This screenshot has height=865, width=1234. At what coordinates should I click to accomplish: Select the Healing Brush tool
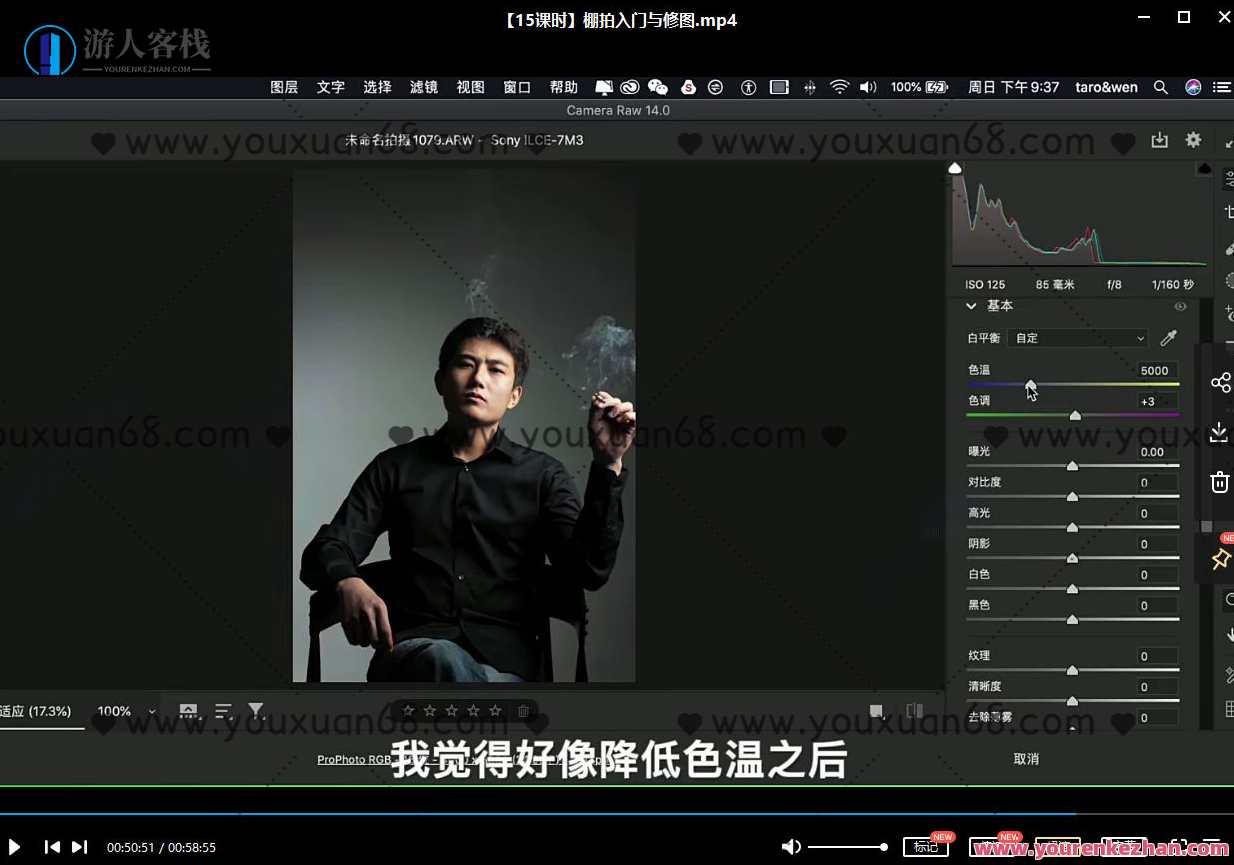(x=1227, y=245)
